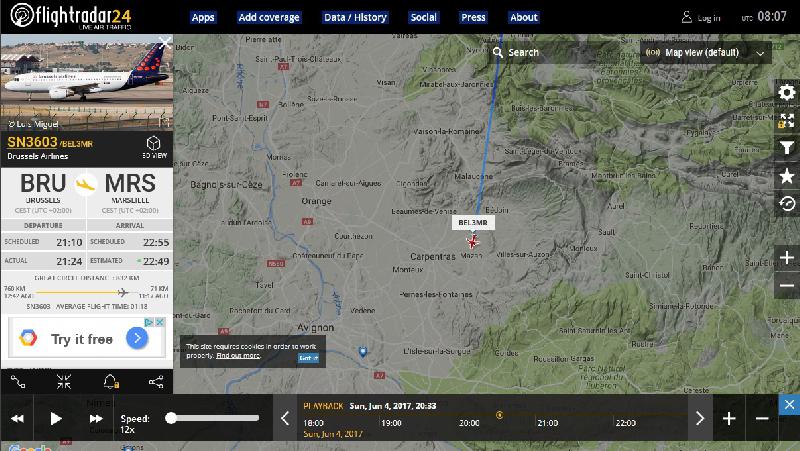Click the BRU departure airport code
The width and height of the screenshot is (800, 451).
pyautogui.click(x=43, y=184)
